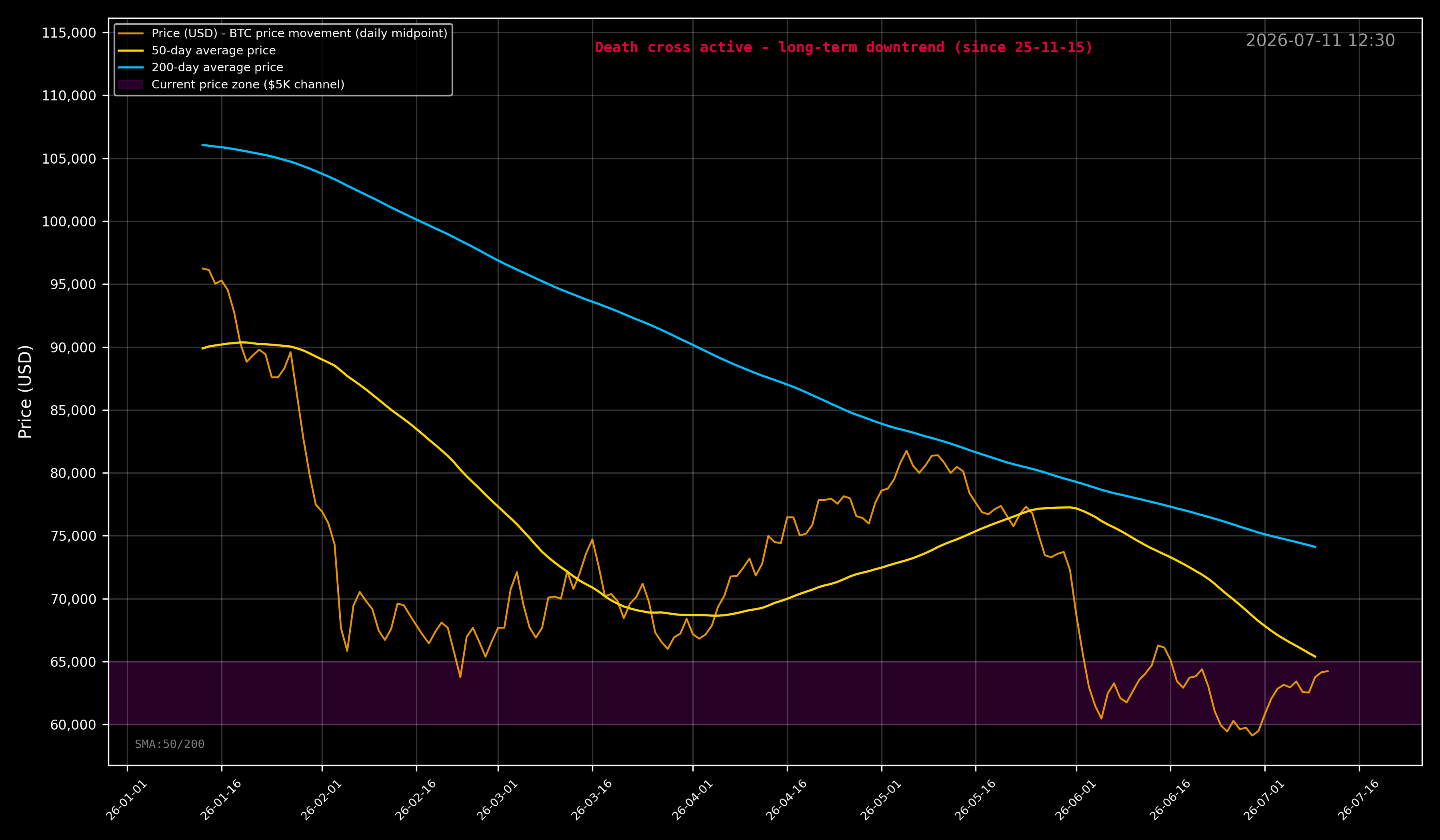Click the timestamp '2026-07-11 12:30'
1440x840 pixels.
pyautogui.click(x=1320, y=40)
